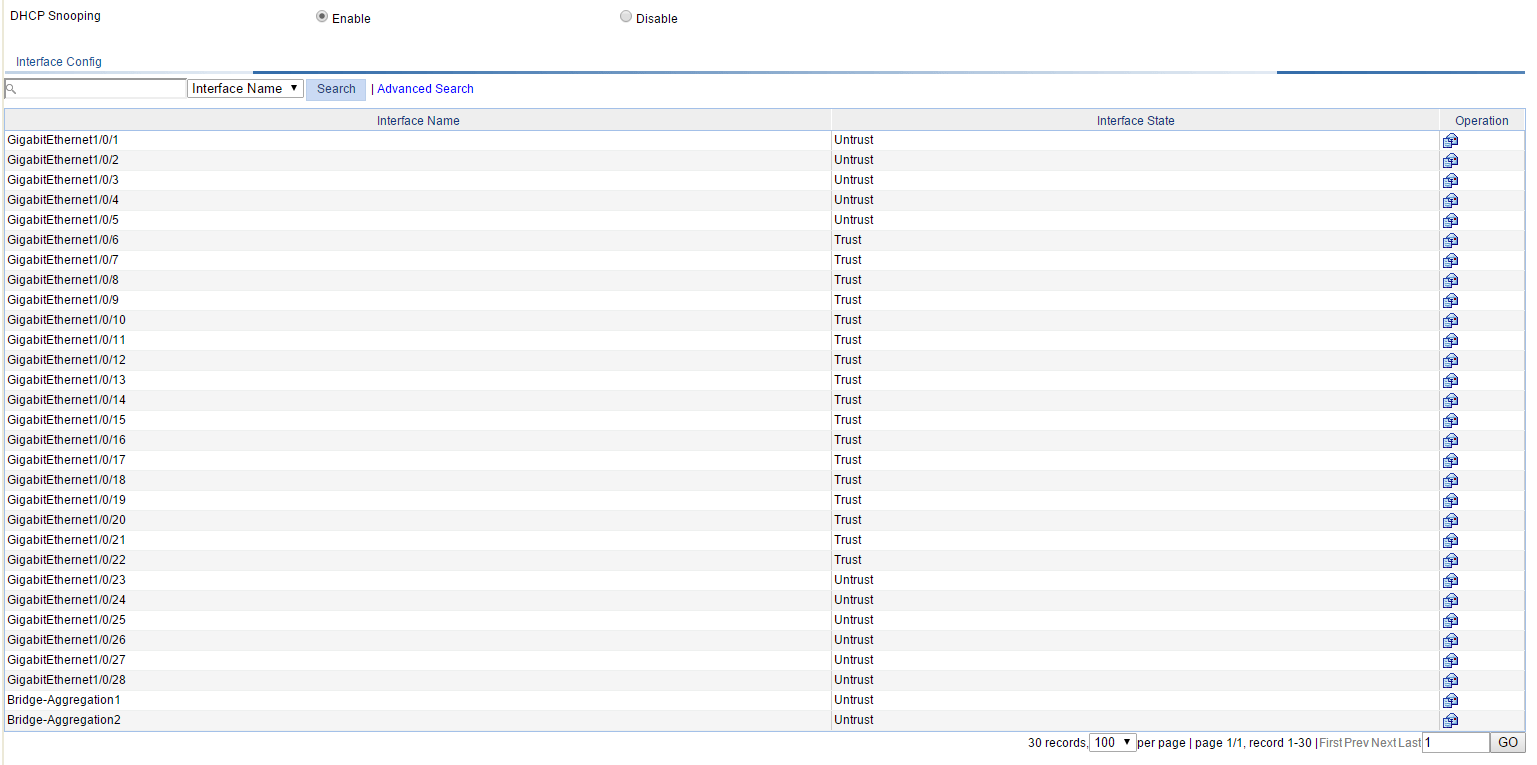Open the records per page dropdown
This screenshot has height=765, width=1537.
click(x=1112, y=743)
